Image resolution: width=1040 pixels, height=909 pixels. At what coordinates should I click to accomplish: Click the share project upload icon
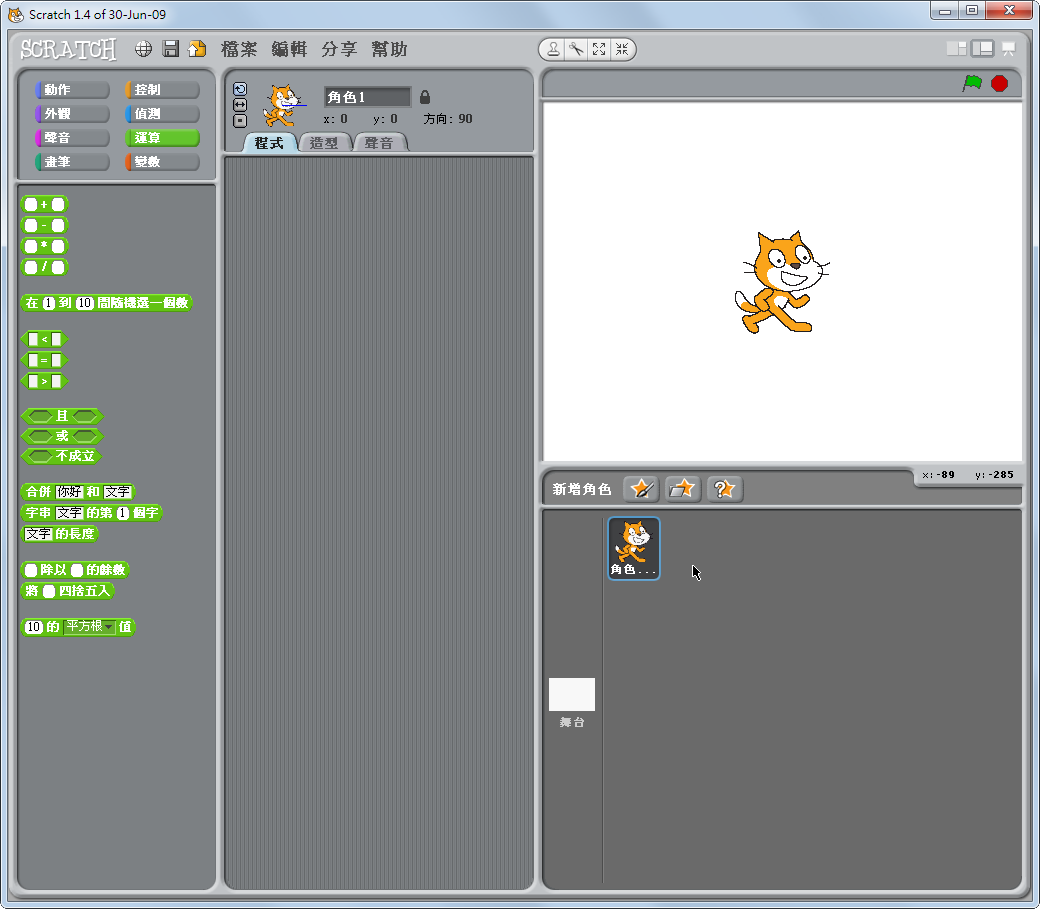(197, 48)
